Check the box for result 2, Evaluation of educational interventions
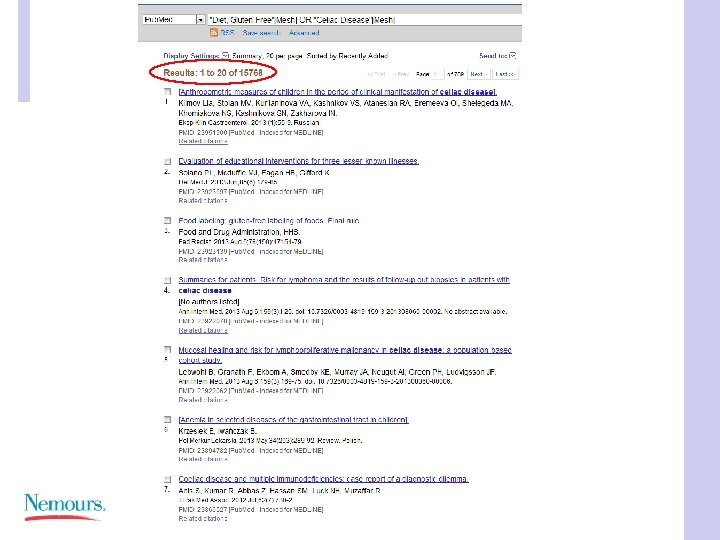The width and height of the screenshot is (720, 540). [x=168, y=161]
